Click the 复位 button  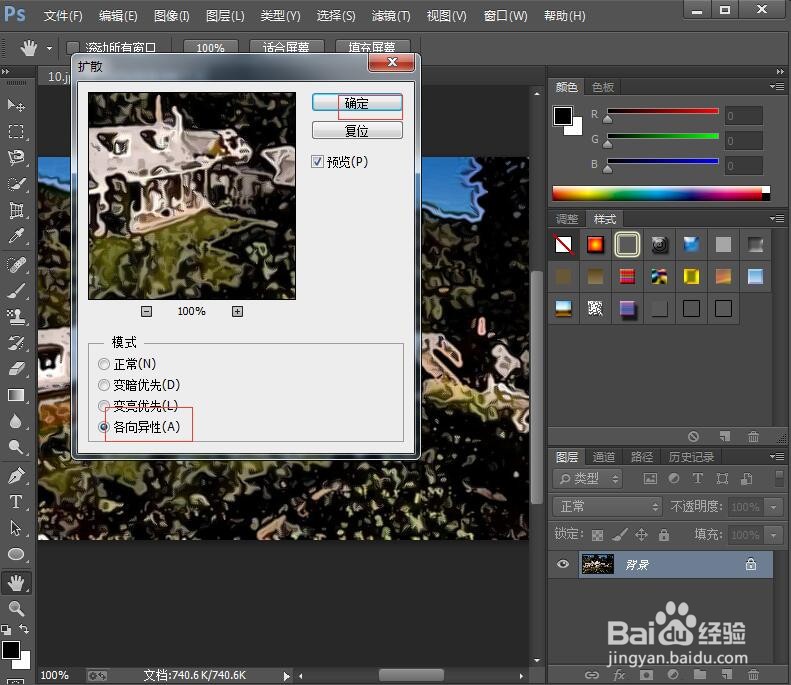[x=357, y=131]
